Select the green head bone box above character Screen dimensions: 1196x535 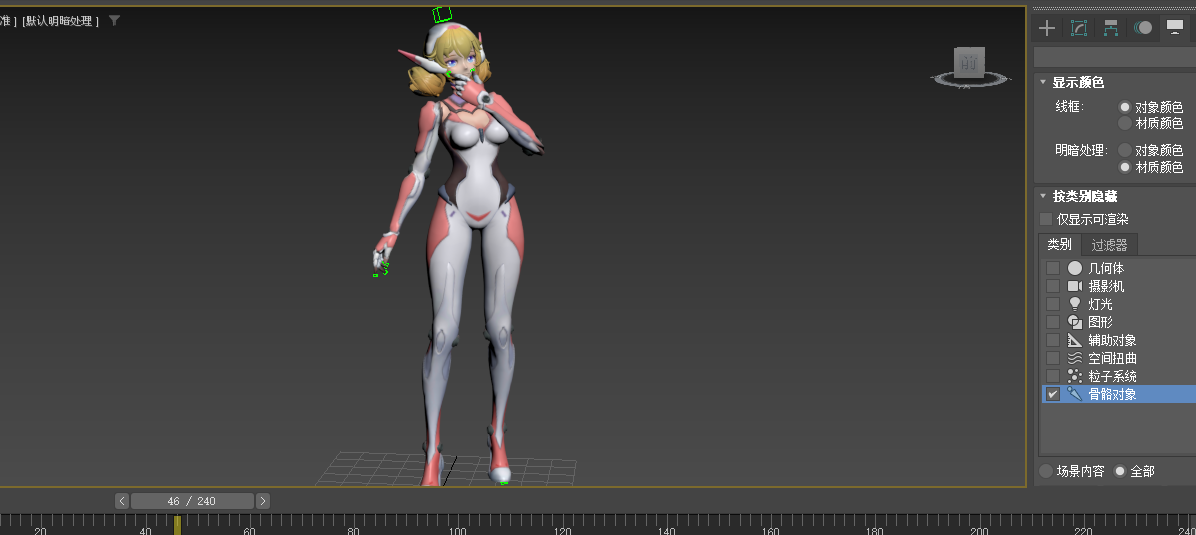coord(442,14)
